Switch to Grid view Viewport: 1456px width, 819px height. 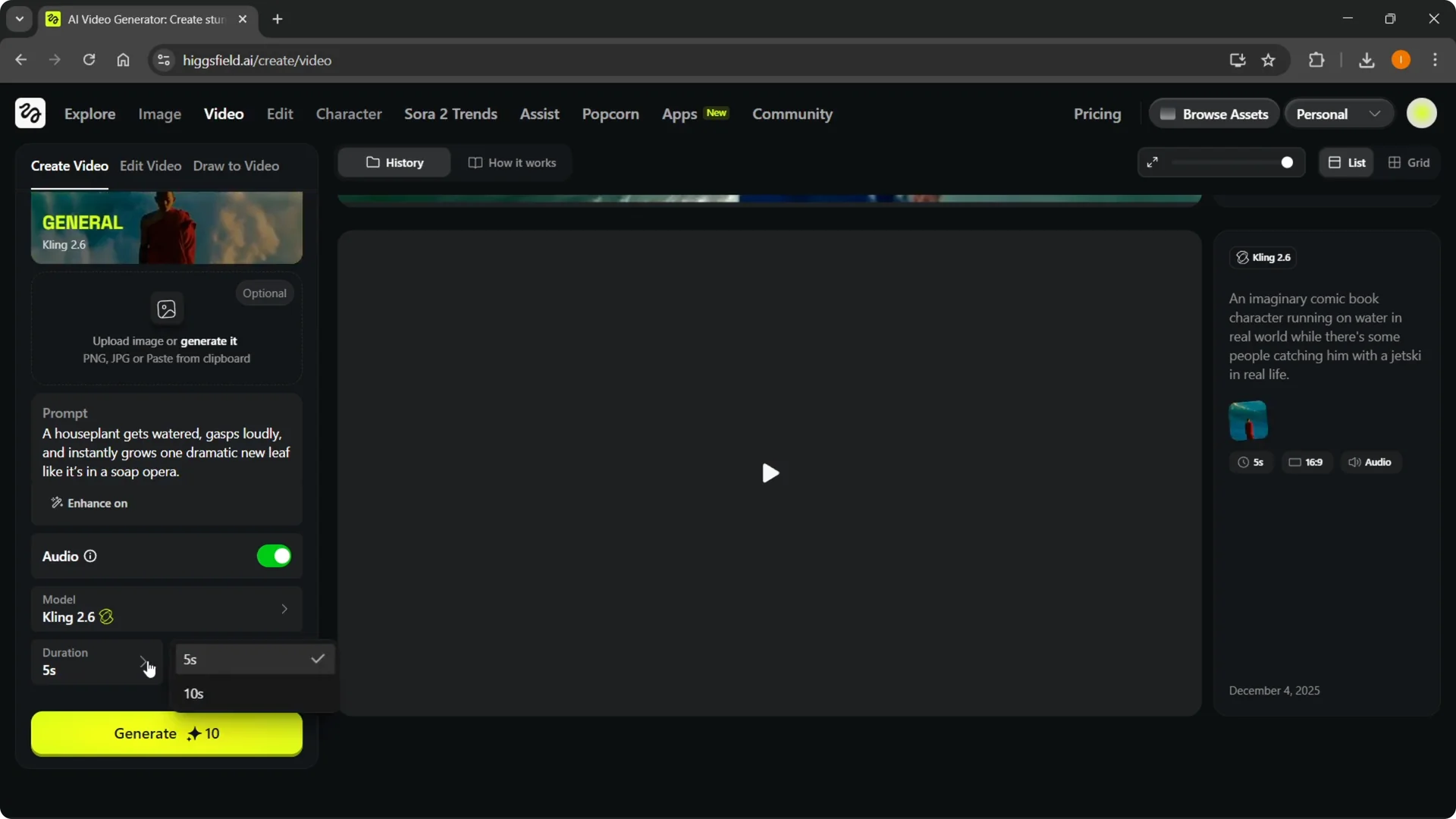click(1409, 162)
